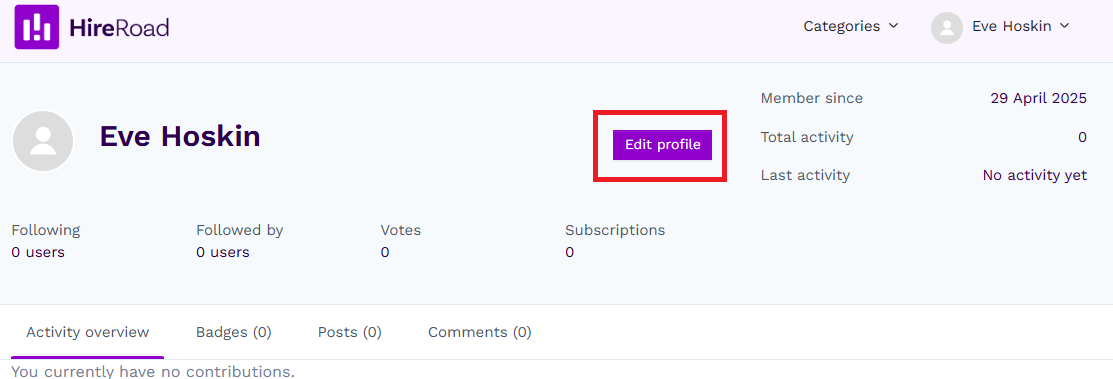Click the Subscriptions count link
This screenshot has width=1113, height=379.
click(569, 252)
